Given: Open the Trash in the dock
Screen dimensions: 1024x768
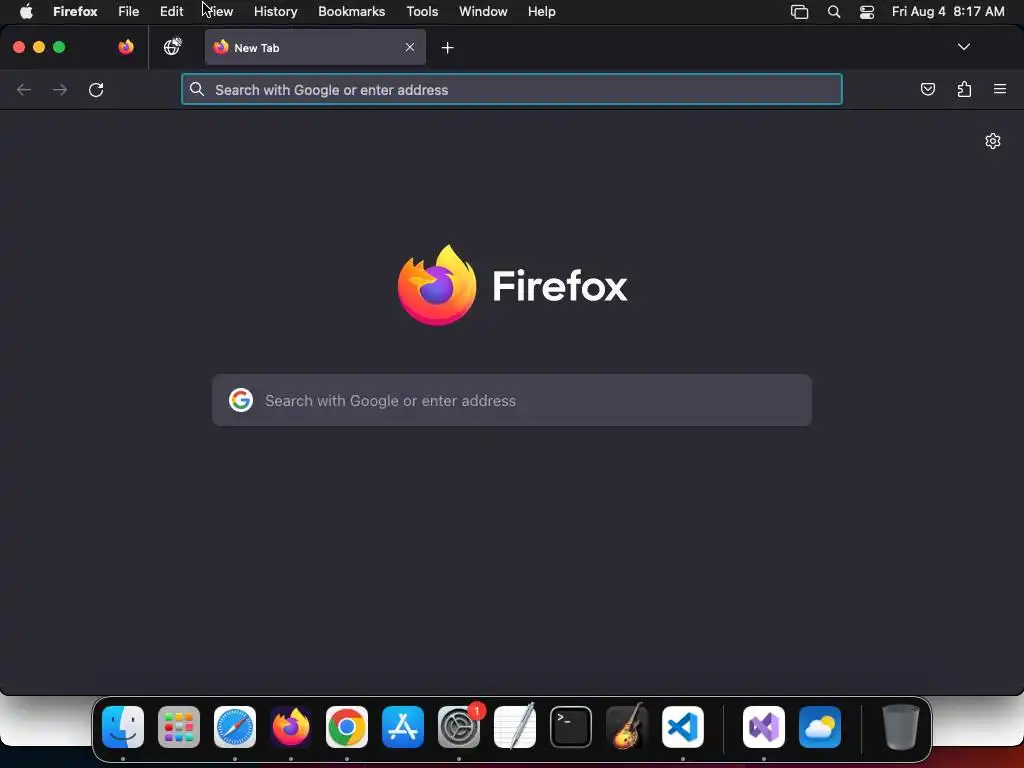Looking at the screenshot, I should coord(901,727).
